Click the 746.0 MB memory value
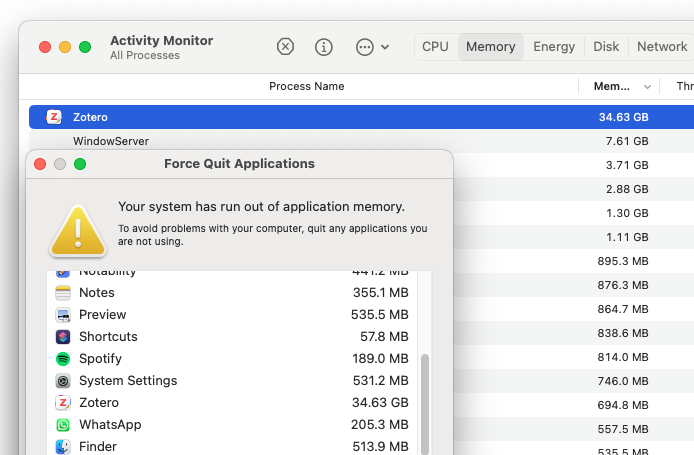 623,381
